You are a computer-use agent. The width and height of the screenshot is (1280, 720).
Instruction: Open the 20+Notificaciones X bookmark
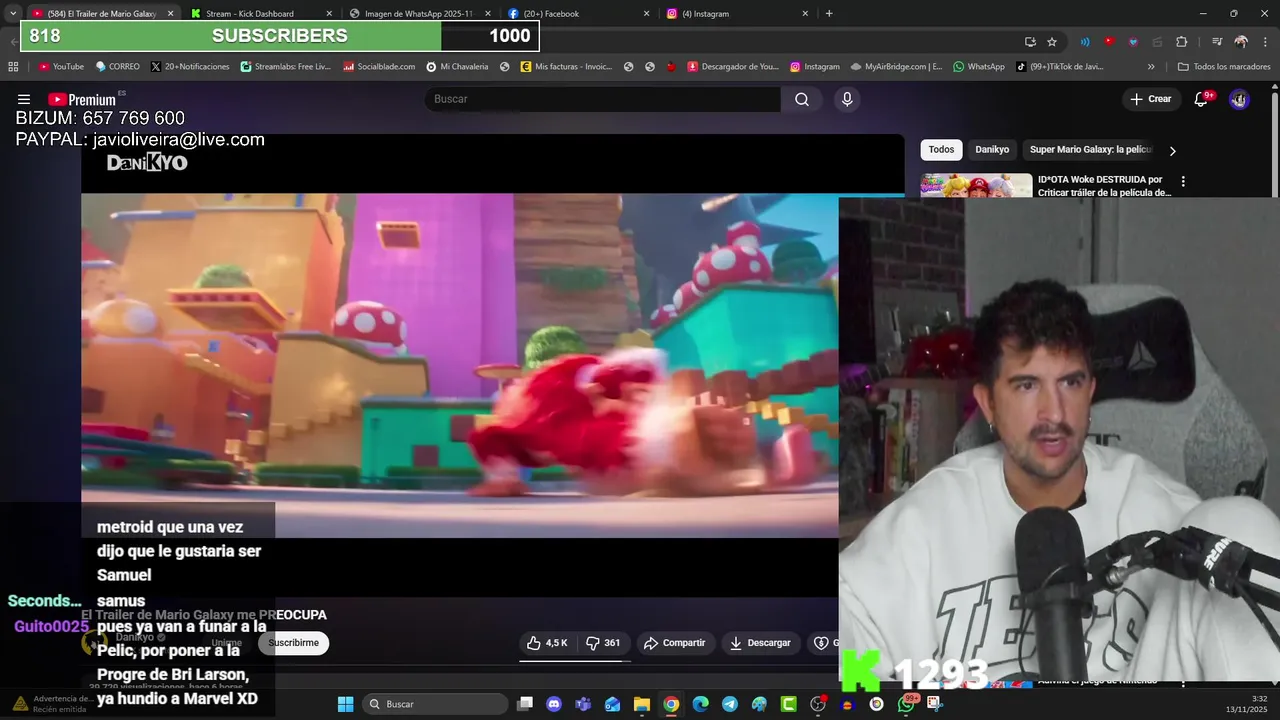coord(190,67)
